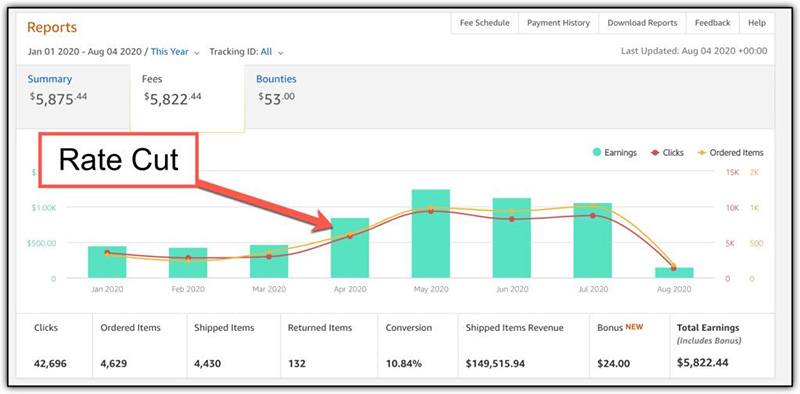This screenshot has width=800, height=394.
Task: Click the Jun 2020 clicks data point
Action: click(512, 219)
